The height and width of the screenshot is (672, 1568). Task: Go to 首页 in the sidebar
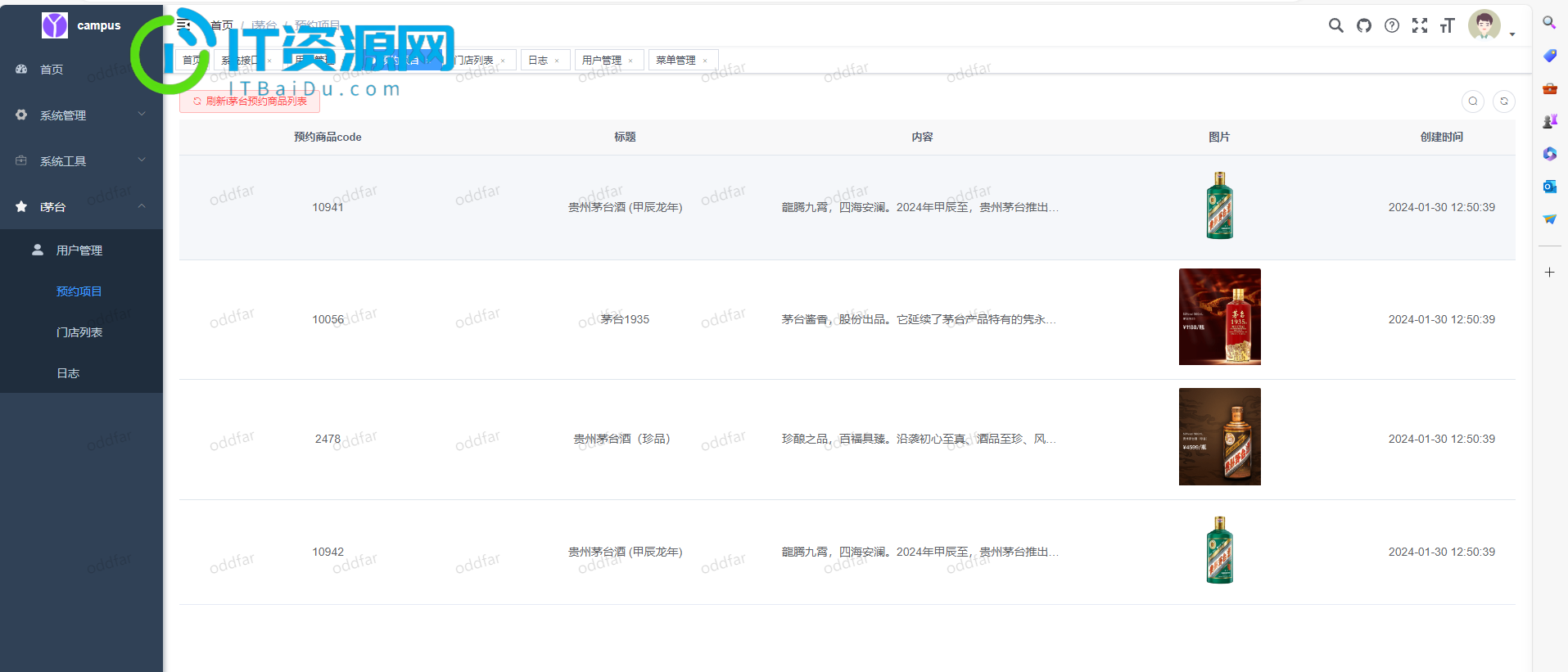coord(81,70)
